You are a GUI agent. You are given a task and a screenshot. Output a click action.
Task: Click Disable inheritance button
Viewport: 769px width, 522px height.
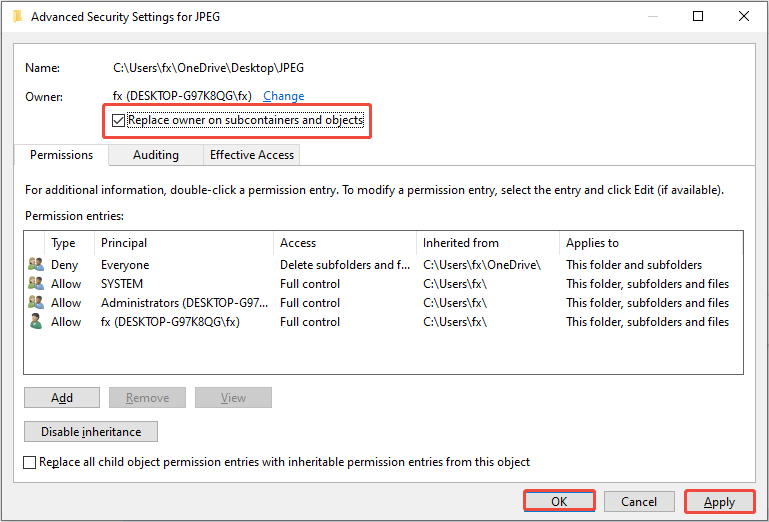pyautogui.click(x=91, y=432)
